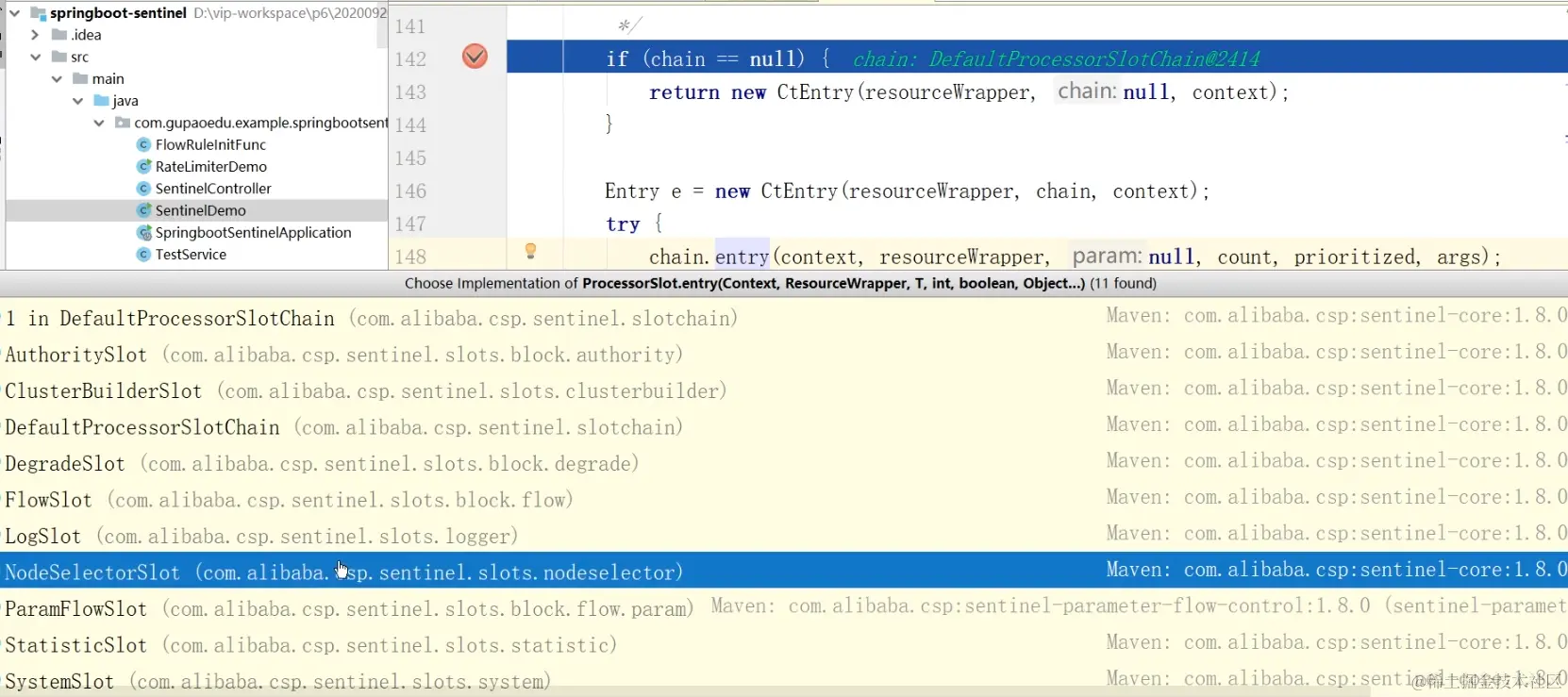Click line number 145 in the gutter
This screenshot has height=697, width=1568.
tap(410, 158)
